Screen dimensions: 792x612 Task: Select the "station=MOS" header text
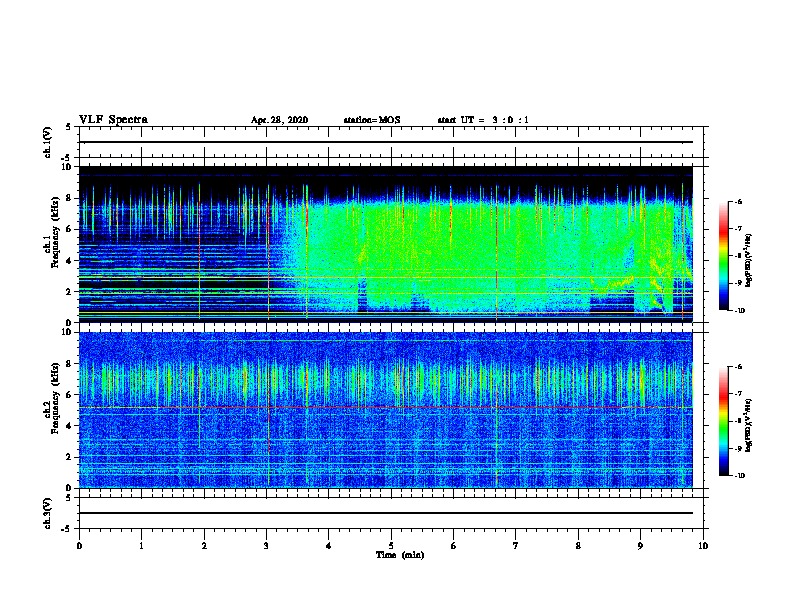(372, 120)
